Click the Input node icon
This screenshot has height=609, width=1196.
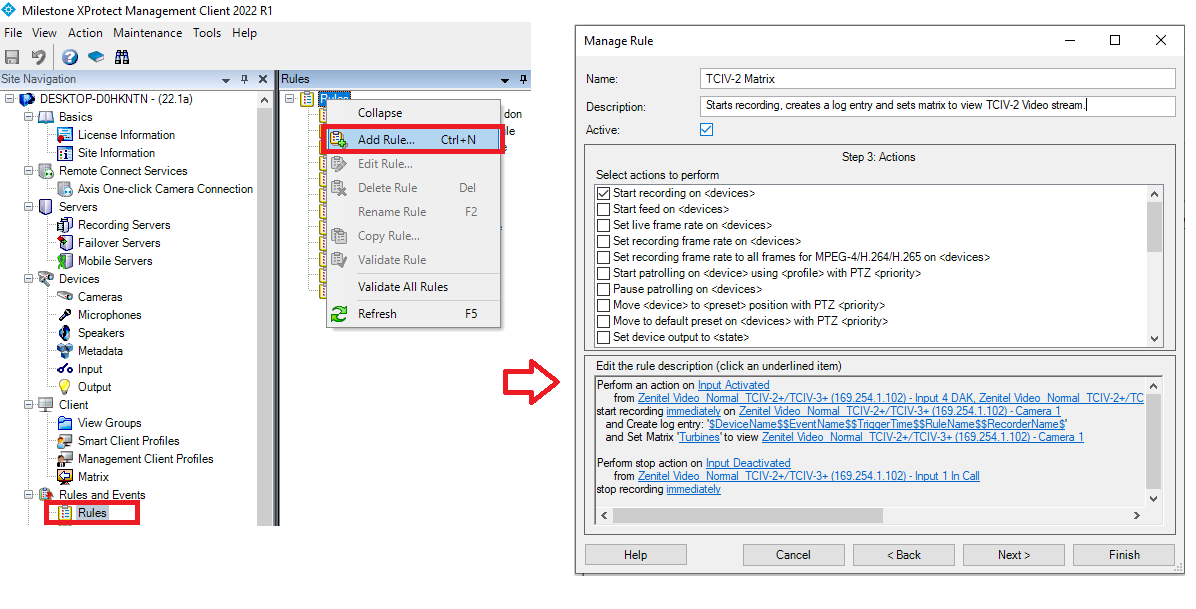pos(66,369)
